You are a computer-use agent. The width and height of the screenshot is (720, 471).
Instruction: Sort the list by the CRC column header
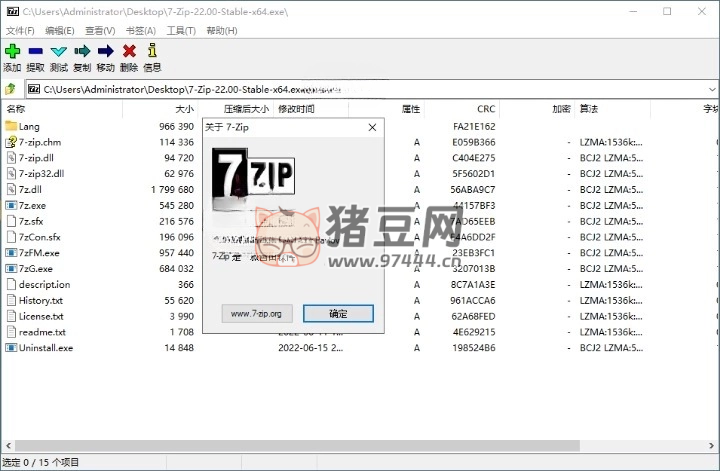click(486, 109)
